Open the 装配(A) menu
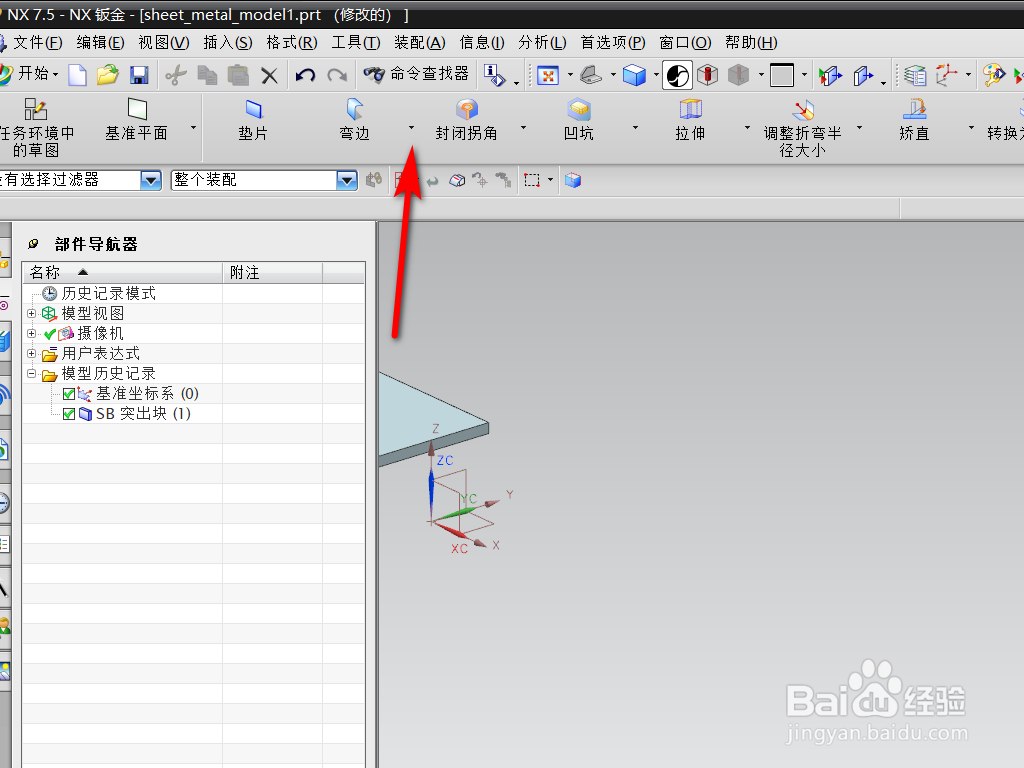Viewport: 1024px width, 768px height. click(x=419, y=42)
